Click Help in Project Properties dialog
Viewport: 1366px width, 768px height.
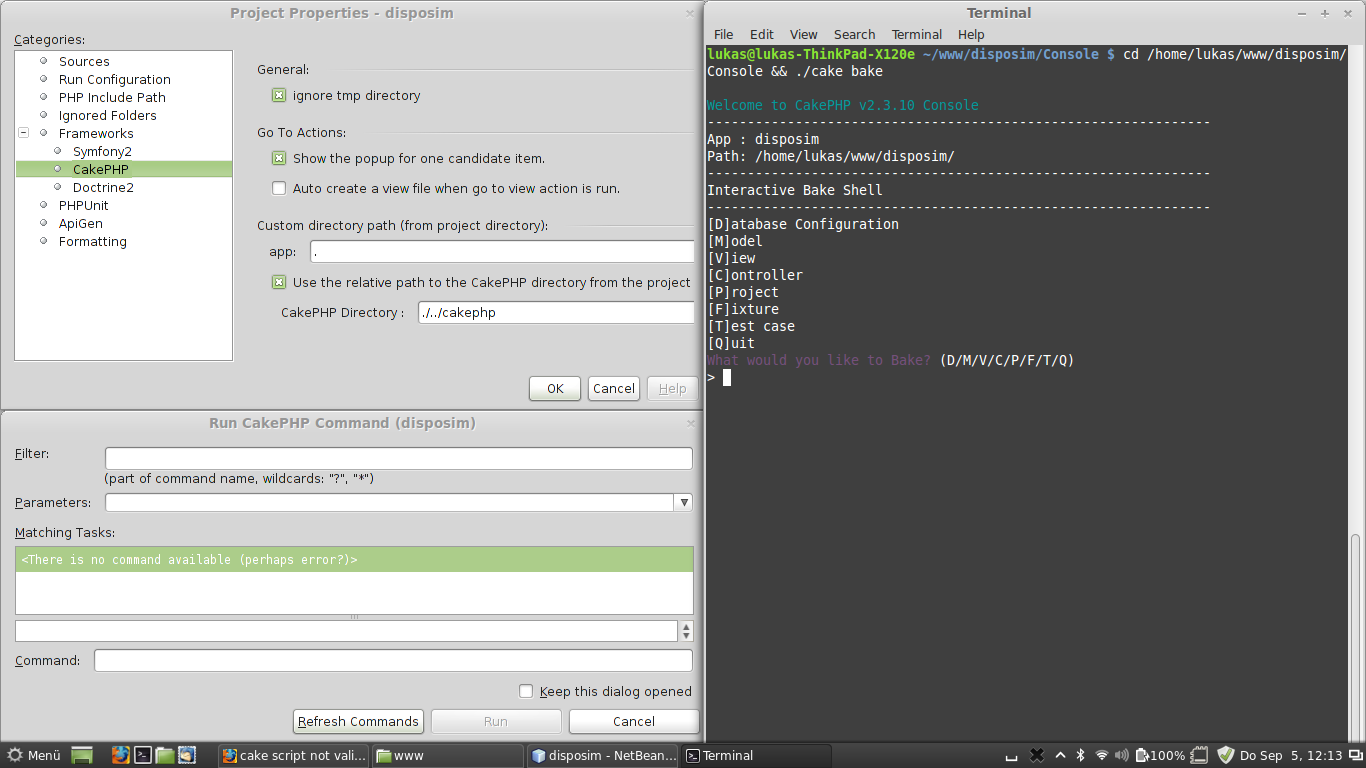[x=673, y=389]
